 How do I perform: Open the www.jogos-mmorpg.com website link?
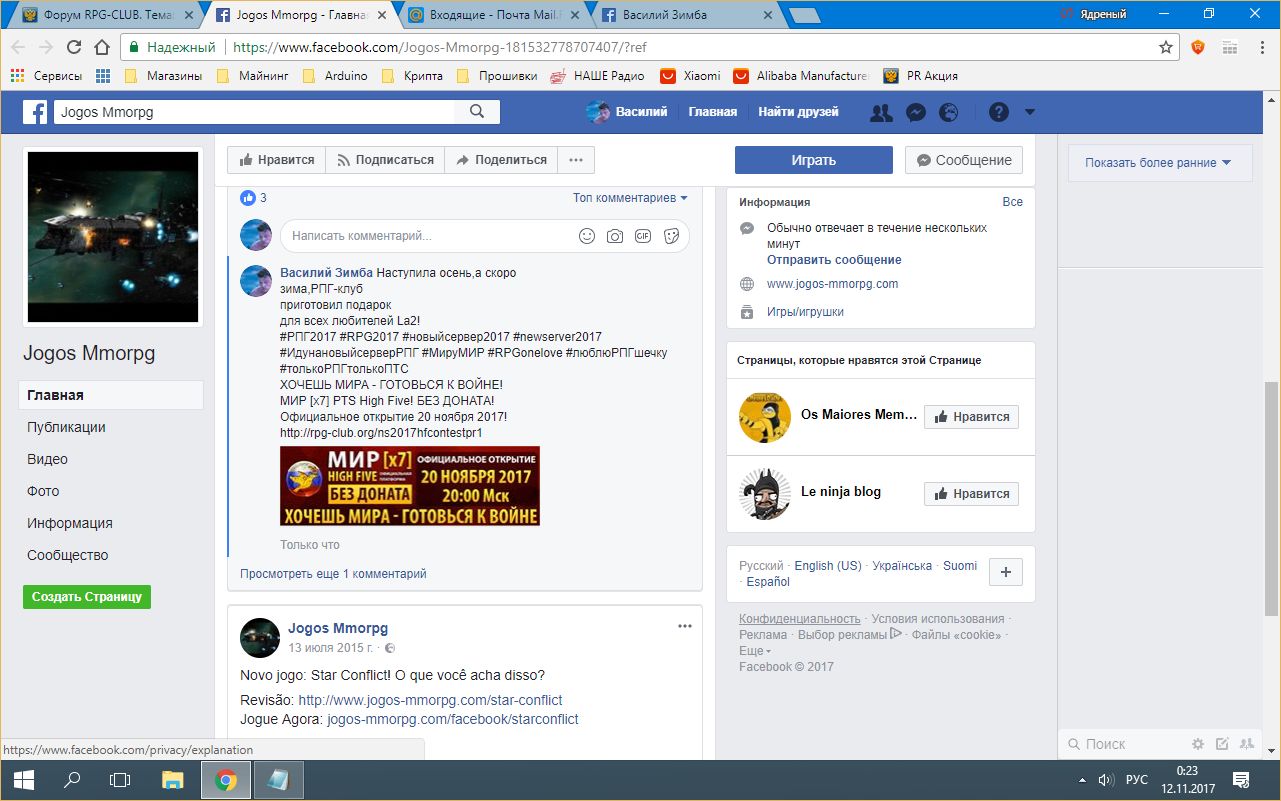pyautogui.click(x=832, y=284)
